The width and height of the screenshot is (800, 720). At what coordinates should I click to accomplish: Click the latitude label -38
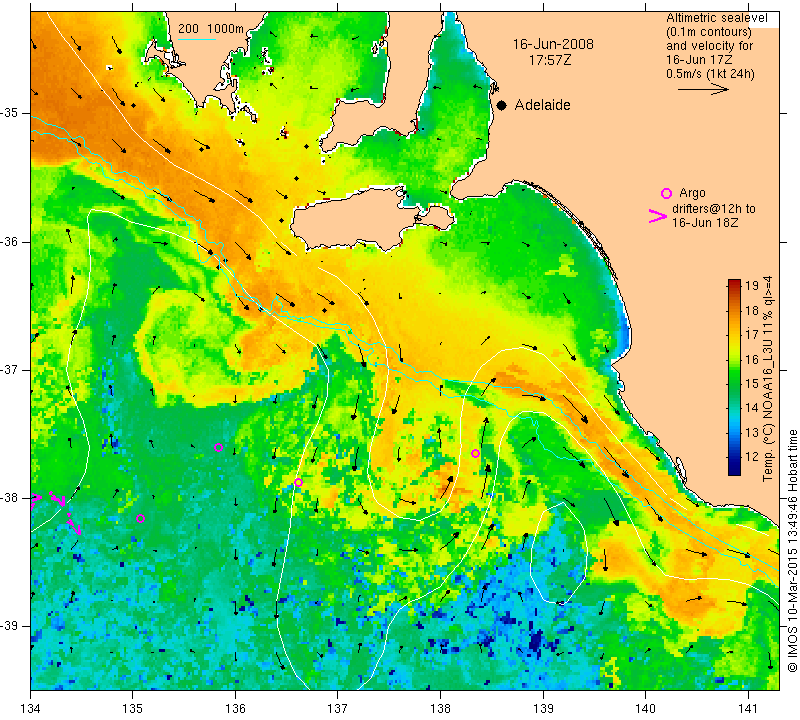pyautogui.click(x=9, y=498)
